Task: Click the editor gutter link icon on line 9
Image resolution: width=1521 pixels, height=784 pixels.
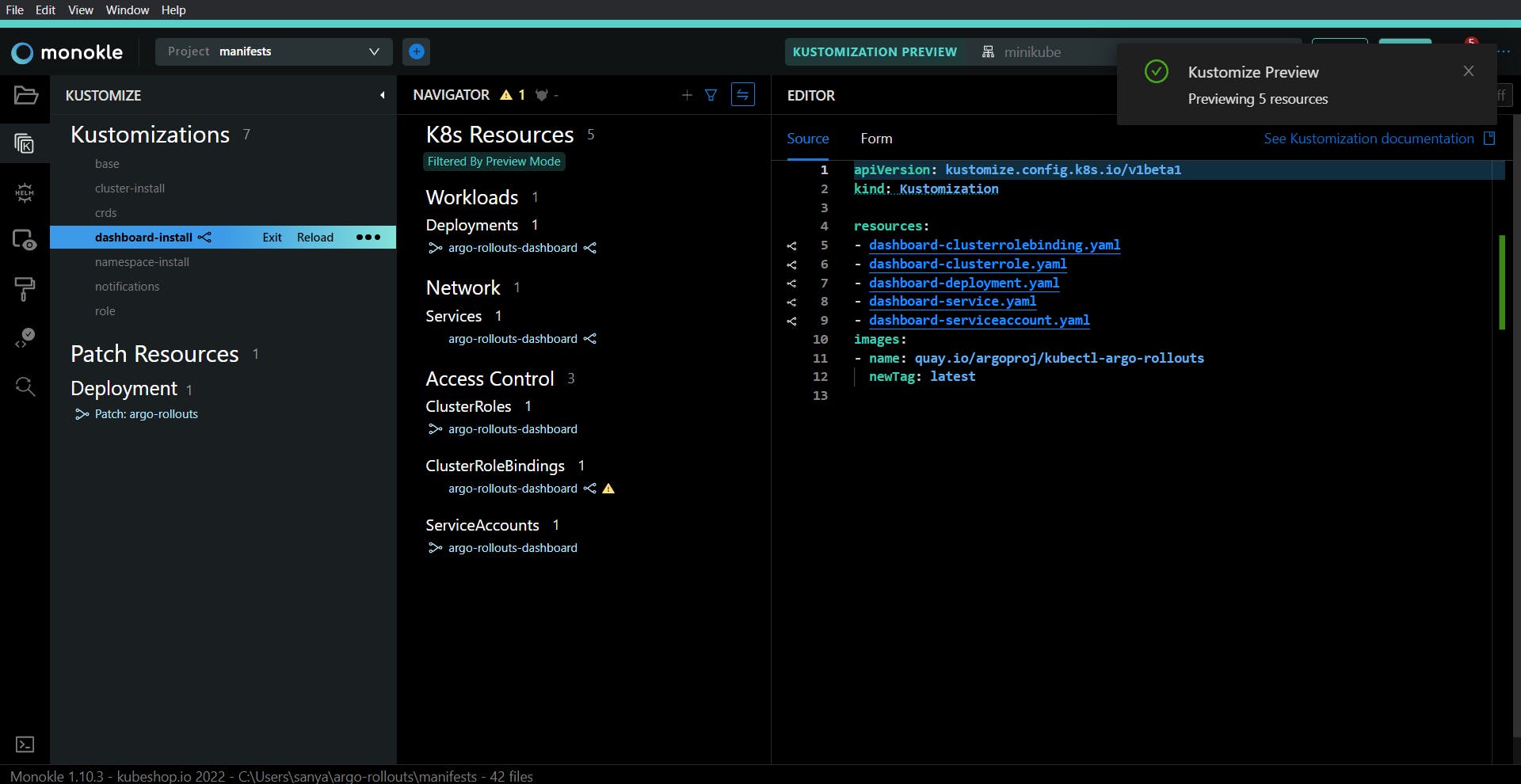Action: click(791, 322)
